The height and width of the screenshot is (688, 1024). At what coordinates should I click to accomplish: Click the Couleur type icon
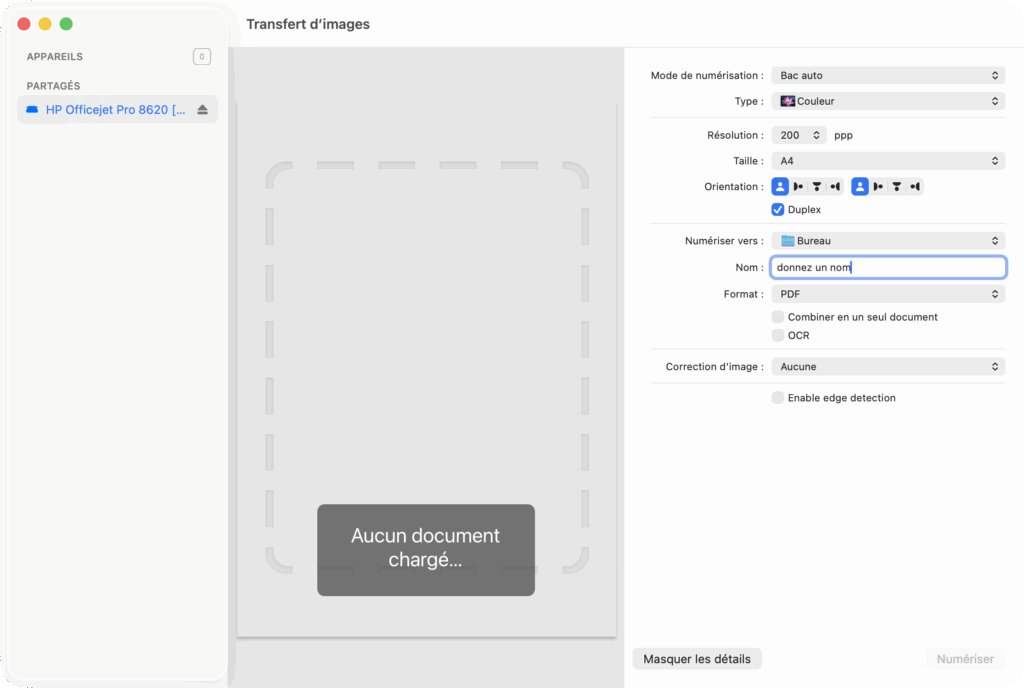[x=787, y=101]
